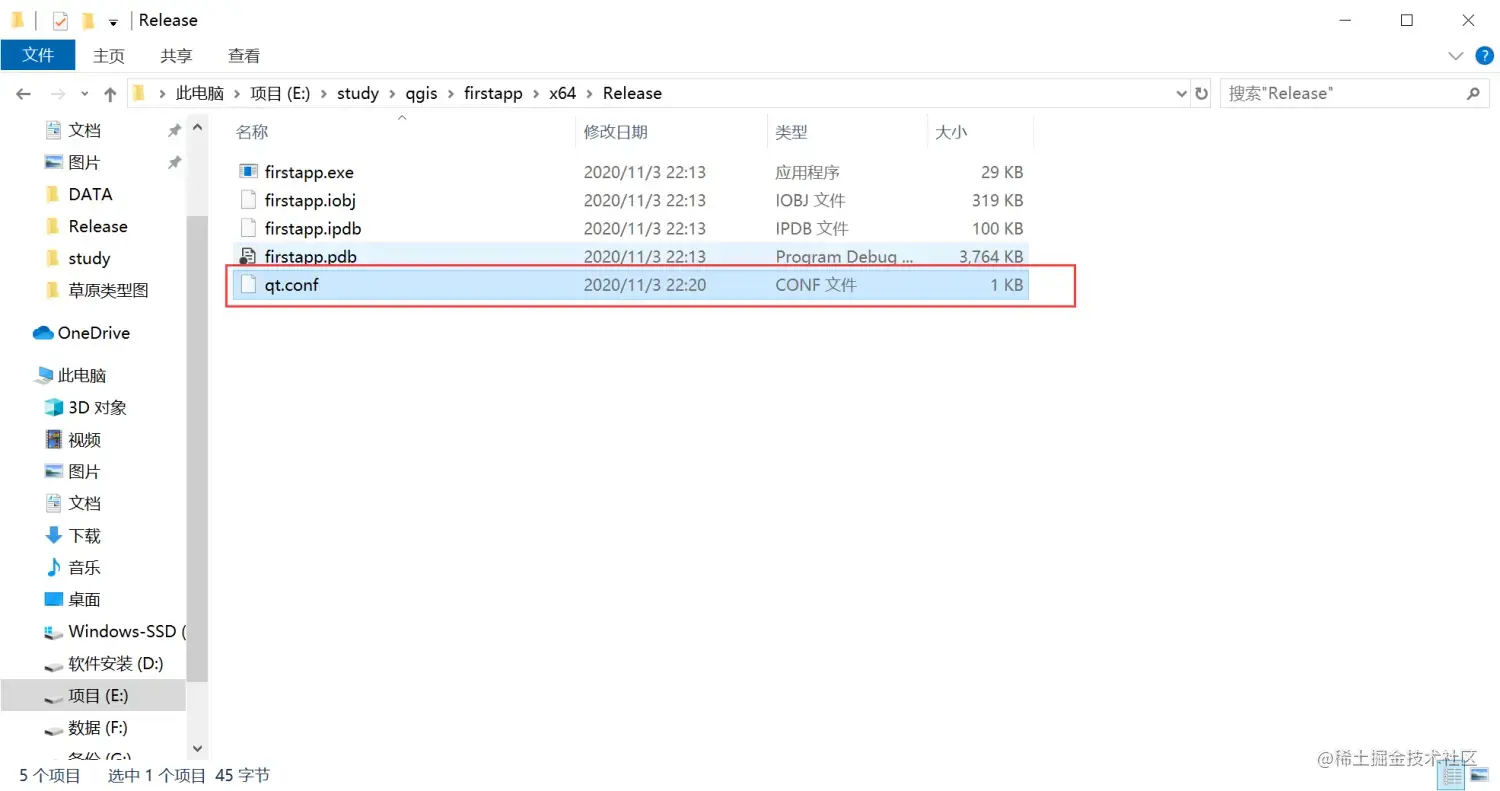Click the navigation pane scrollbar thumb

[197, 448]
